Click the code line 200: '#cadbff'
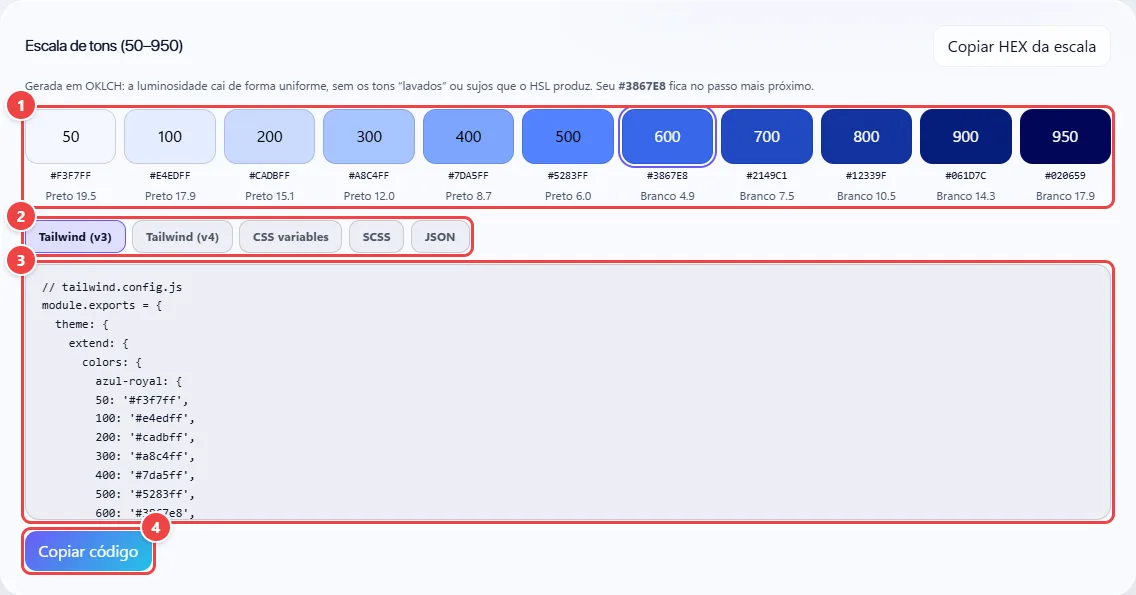The image size is (1136, 595). pos(145,437)
